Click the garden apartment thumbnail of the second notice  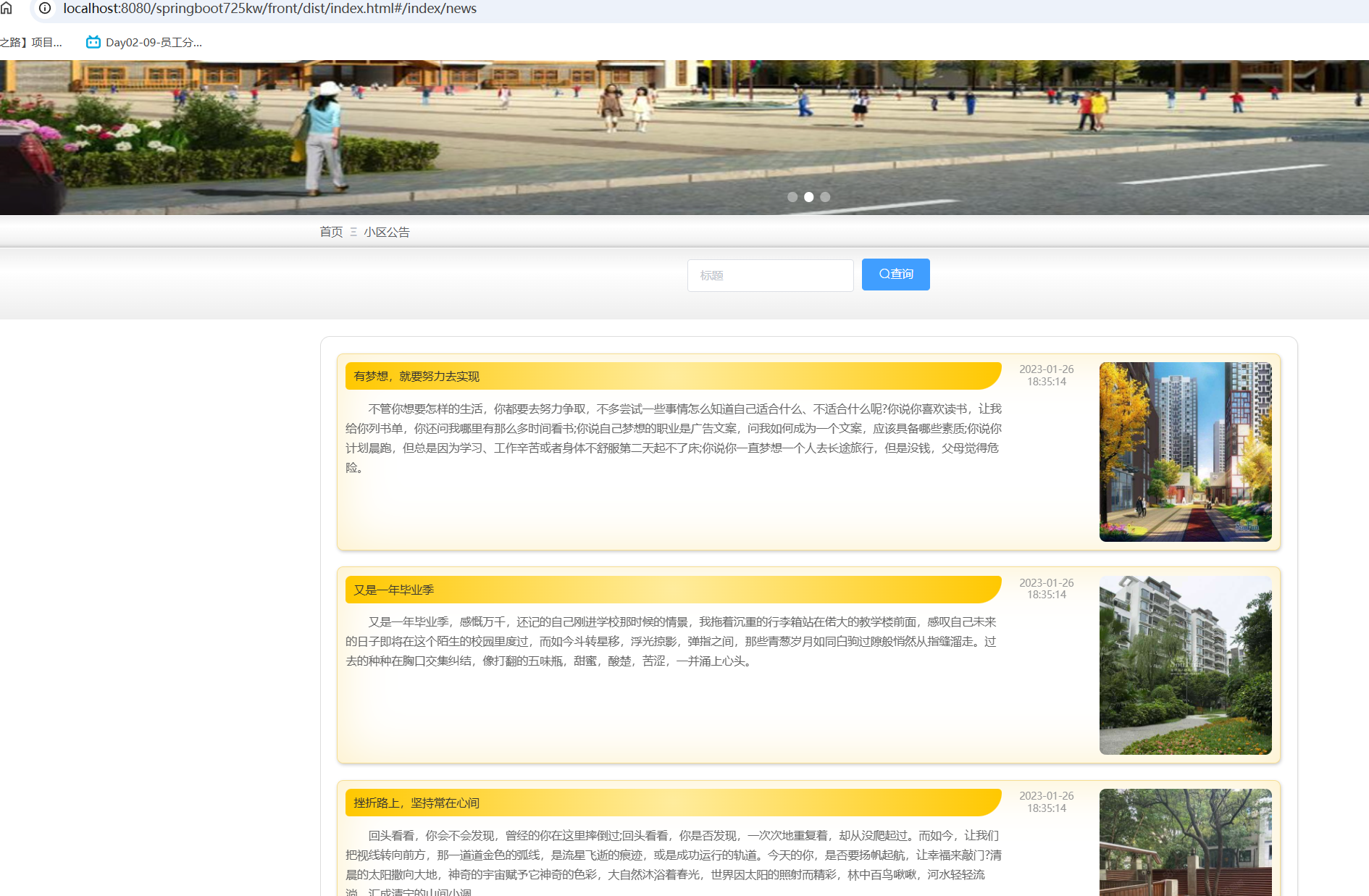pyautogui.click(x=1186, y=665)
